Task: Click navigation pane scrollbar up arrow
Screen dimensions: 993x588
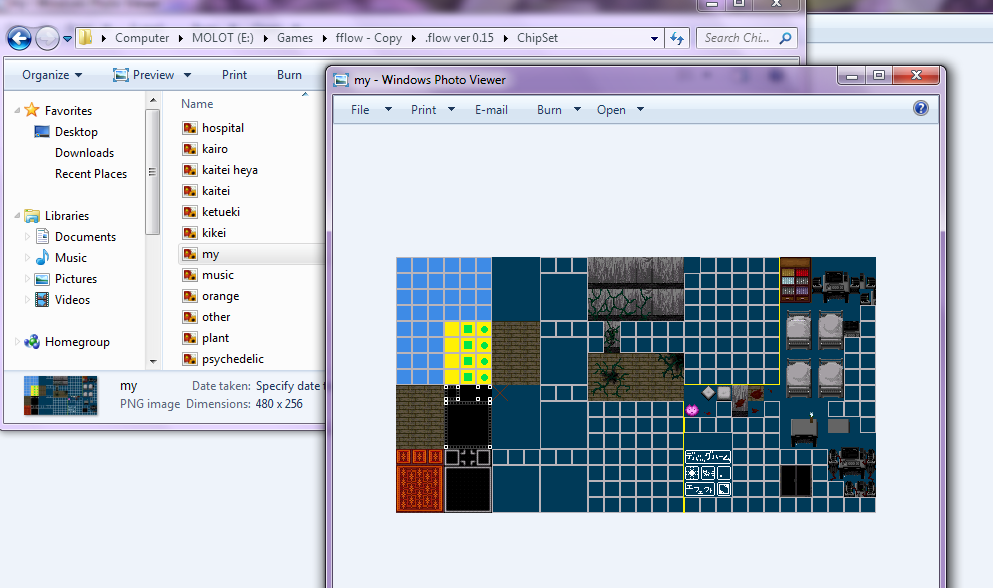Action: click(153, 100)
